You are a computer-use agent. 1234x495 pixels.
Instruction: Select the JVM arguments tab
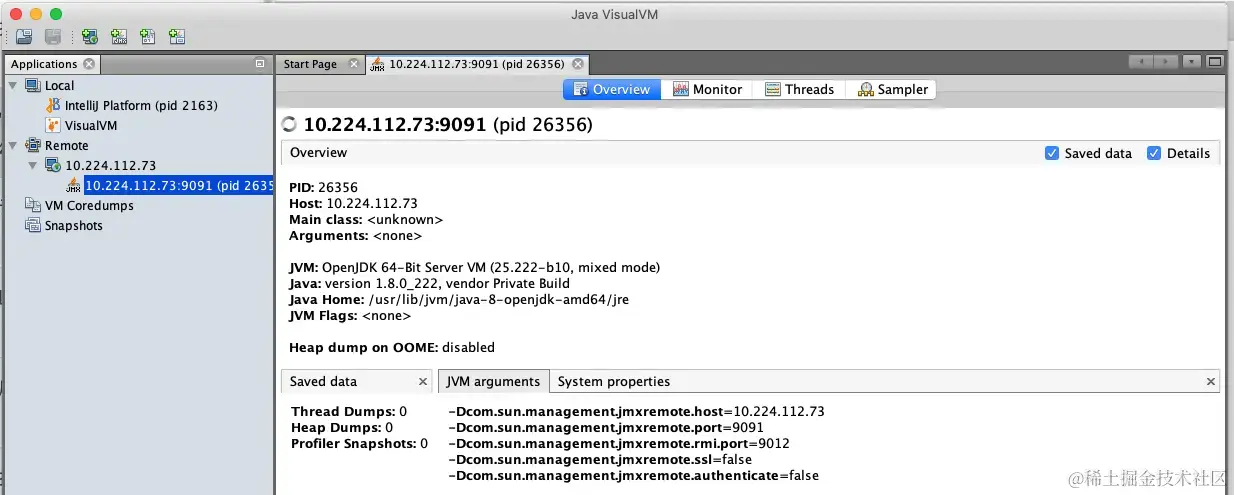pyautogui.click(x=494, y=381)
